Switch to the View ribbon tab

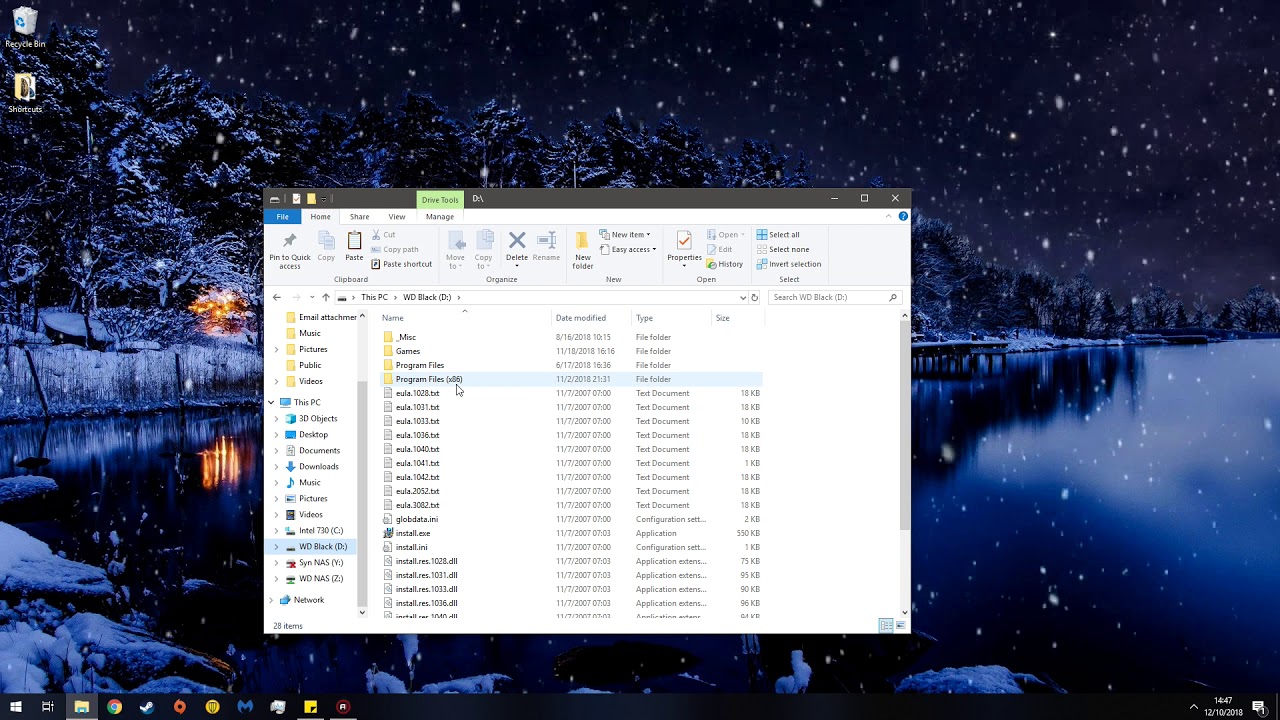397,217
